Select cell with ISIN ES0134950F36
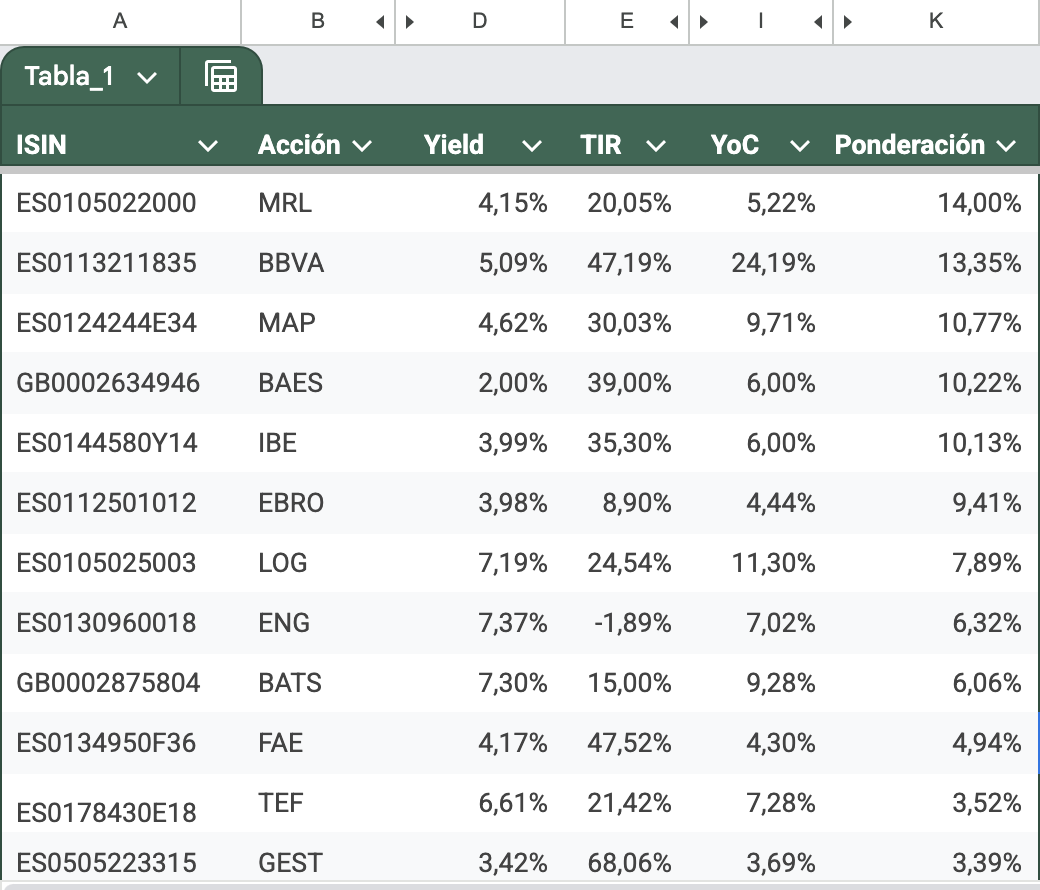 (121, 743)
